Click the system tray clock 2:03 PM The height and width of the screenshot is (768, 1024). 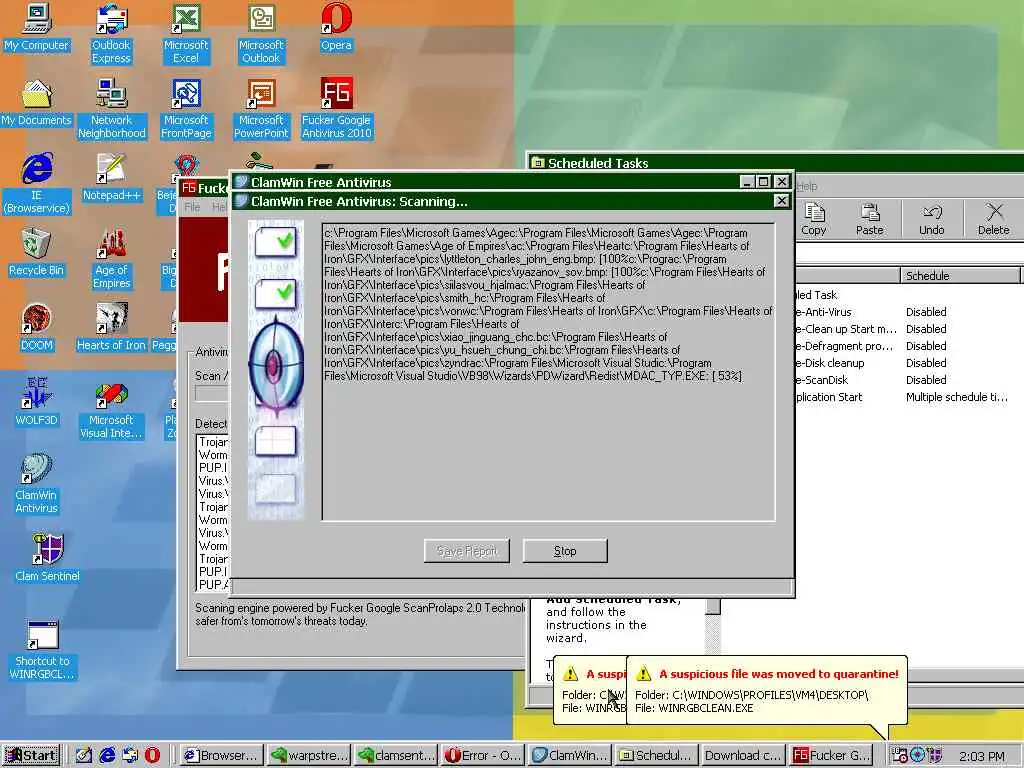point(982,756)
